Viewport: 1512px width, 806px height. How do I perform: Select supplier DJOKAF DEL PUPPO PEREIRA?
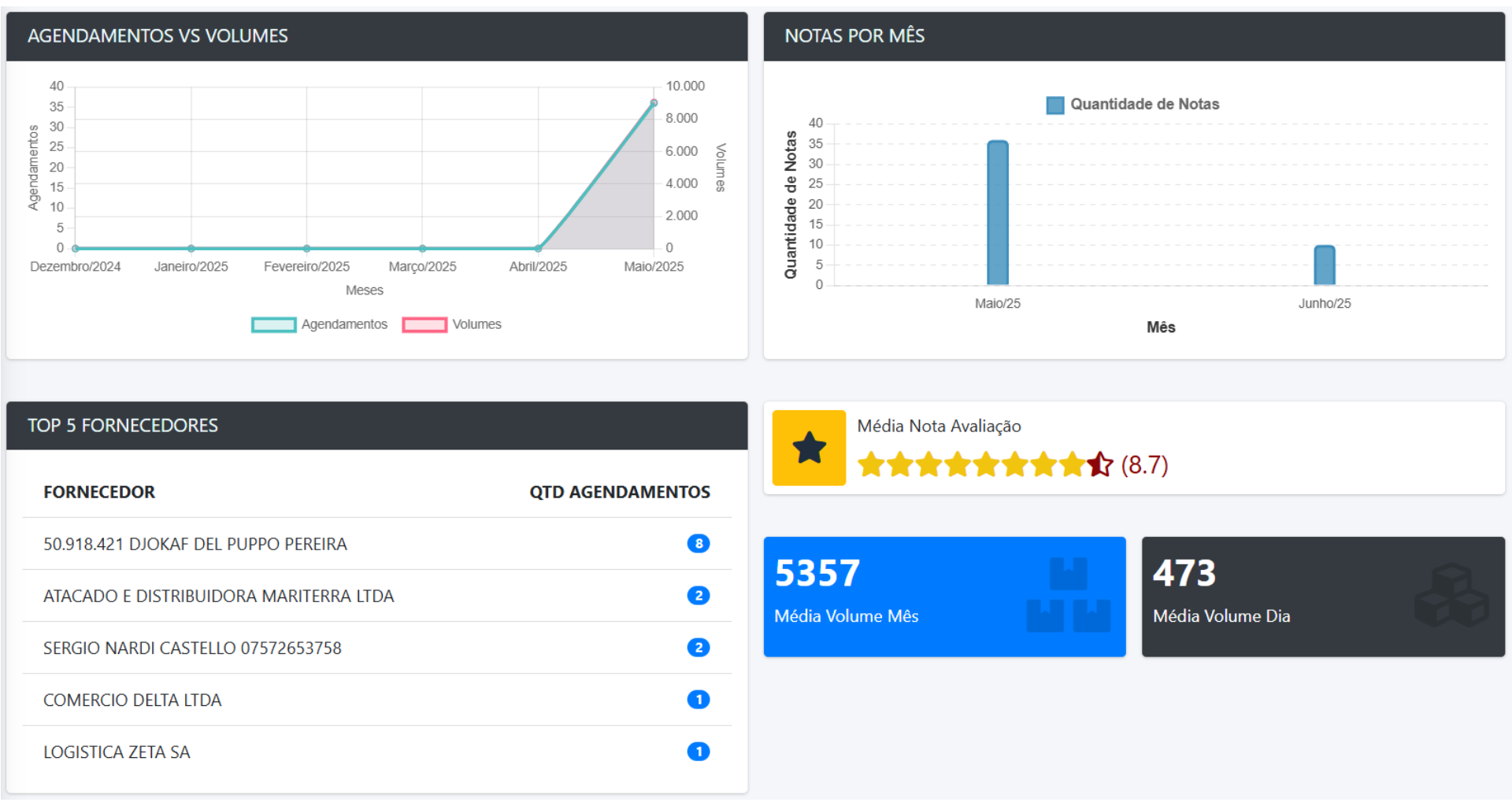(195, 543)
